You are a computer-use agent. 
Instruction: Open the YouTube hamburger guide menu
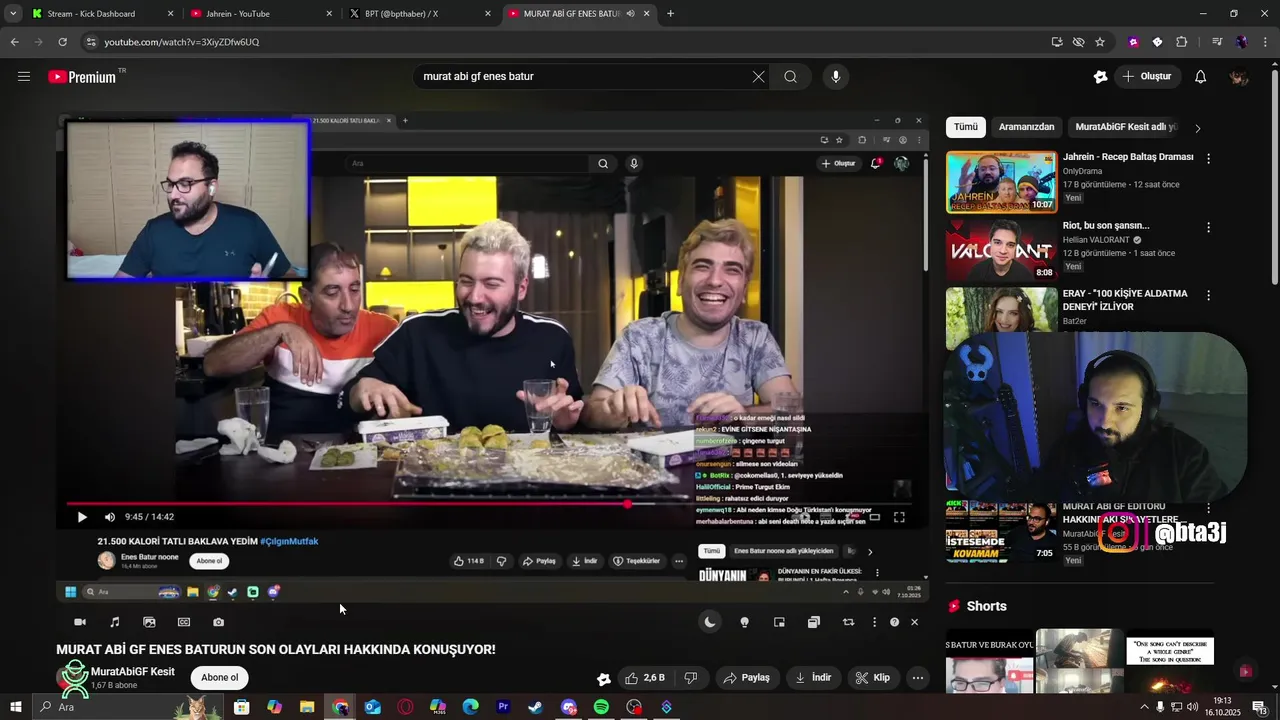pyautogui.click(x=24, y=77)
